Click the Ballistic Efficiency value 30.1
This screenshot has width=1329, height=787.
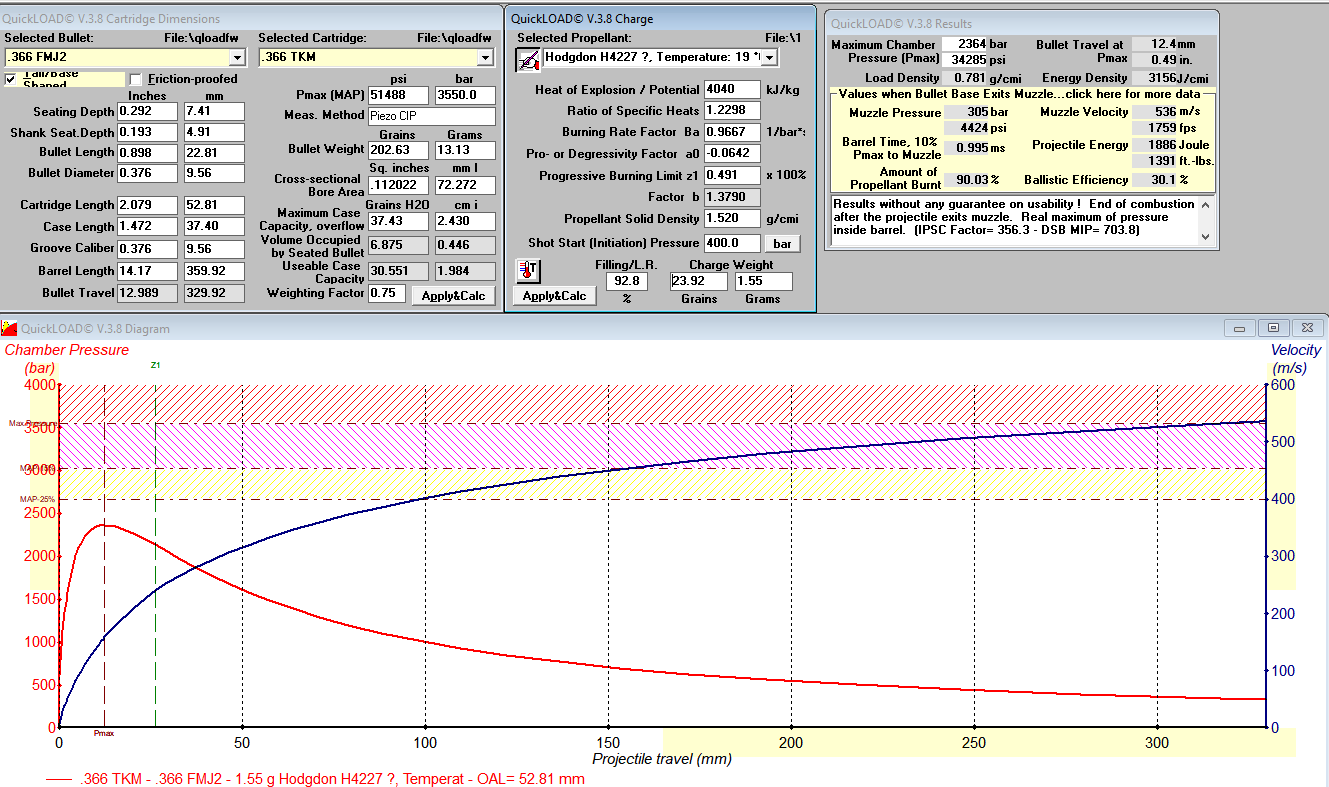point(1155,180)
